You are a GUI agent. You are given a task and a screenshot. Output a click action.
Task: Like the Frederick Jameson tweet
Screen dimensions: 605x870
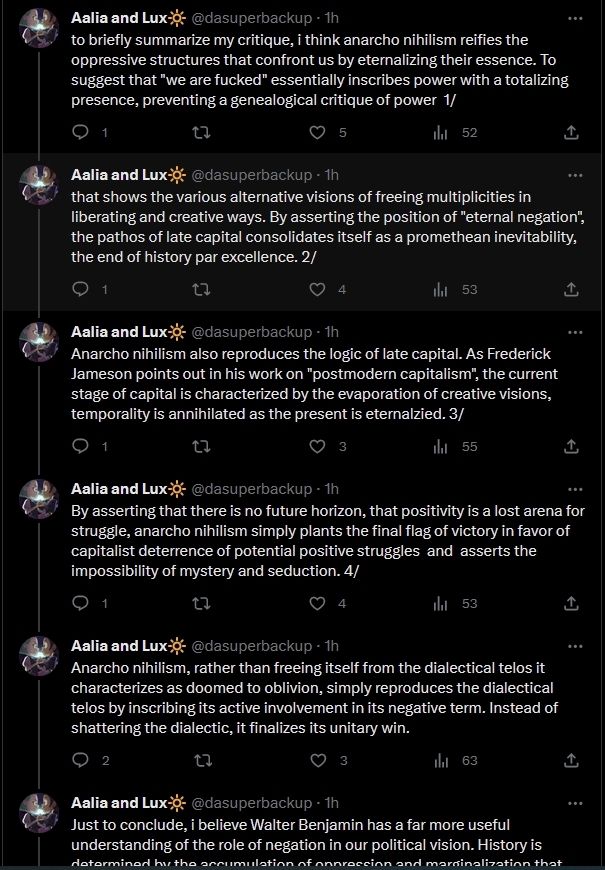pyautogui.click(x=318, y=446)
